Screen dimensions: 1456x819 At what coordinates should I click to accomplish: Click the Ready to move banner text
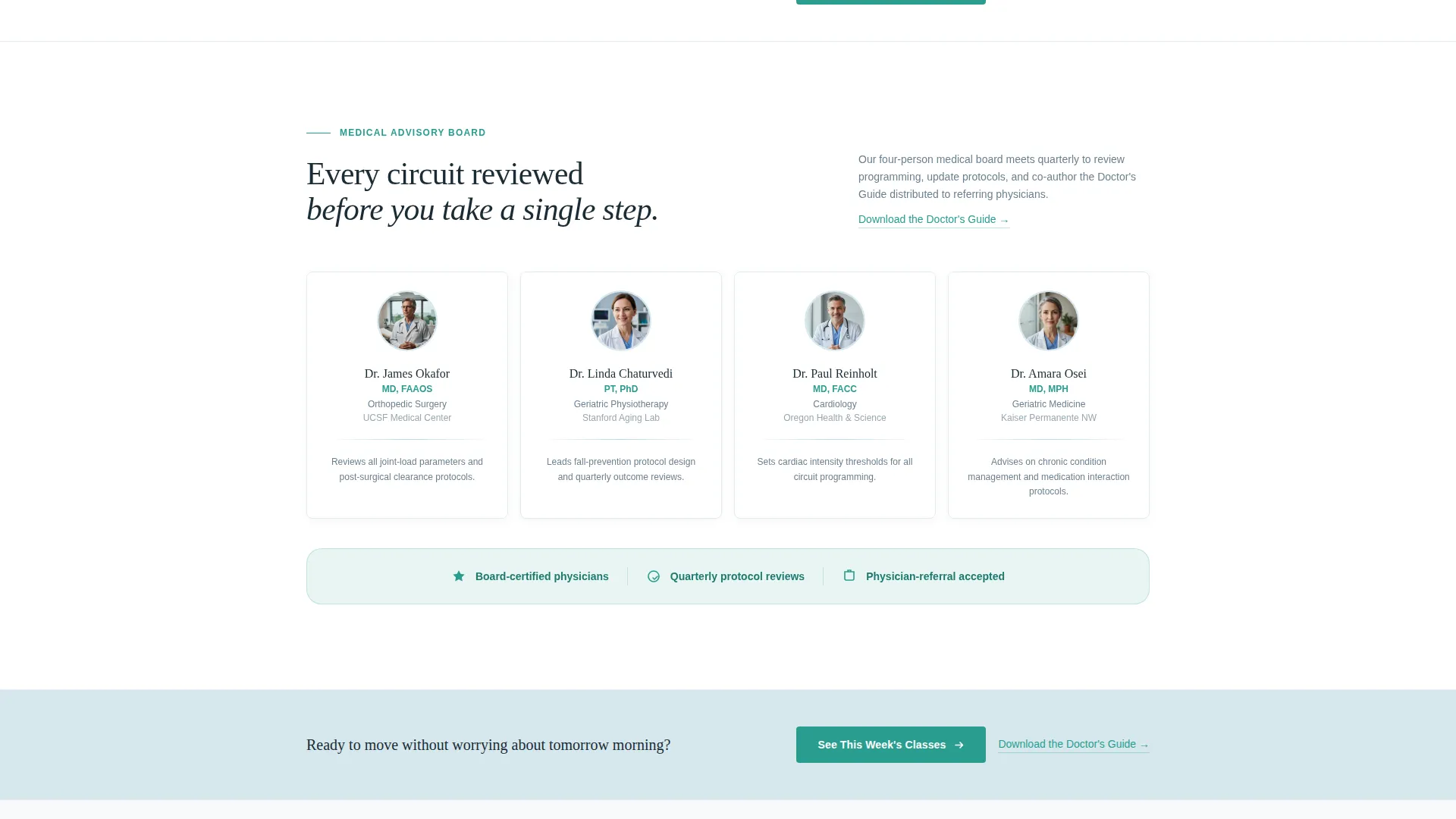[488, 745]
